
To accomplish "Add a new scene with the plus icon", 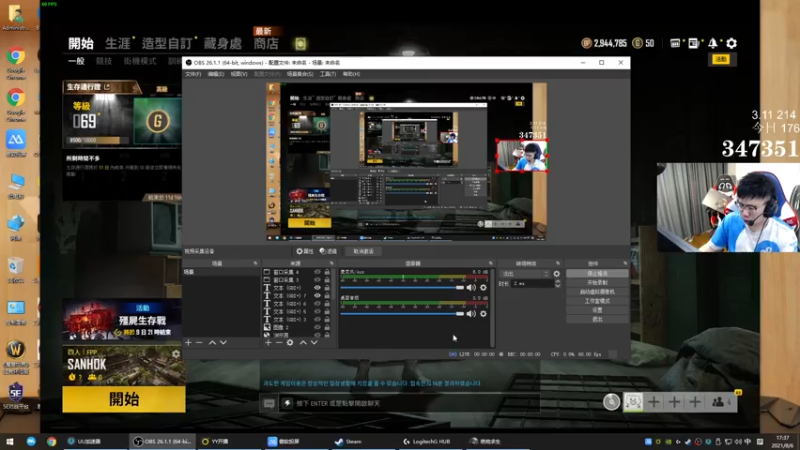I will point(188,342).
